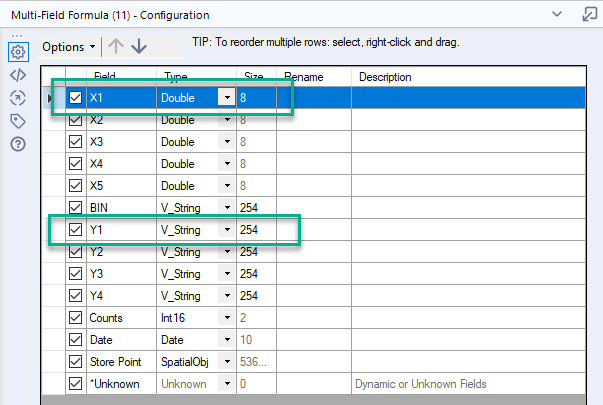Click the Field column header
The width and height of the screenshot is (603, 405).
tap(105, 77)
